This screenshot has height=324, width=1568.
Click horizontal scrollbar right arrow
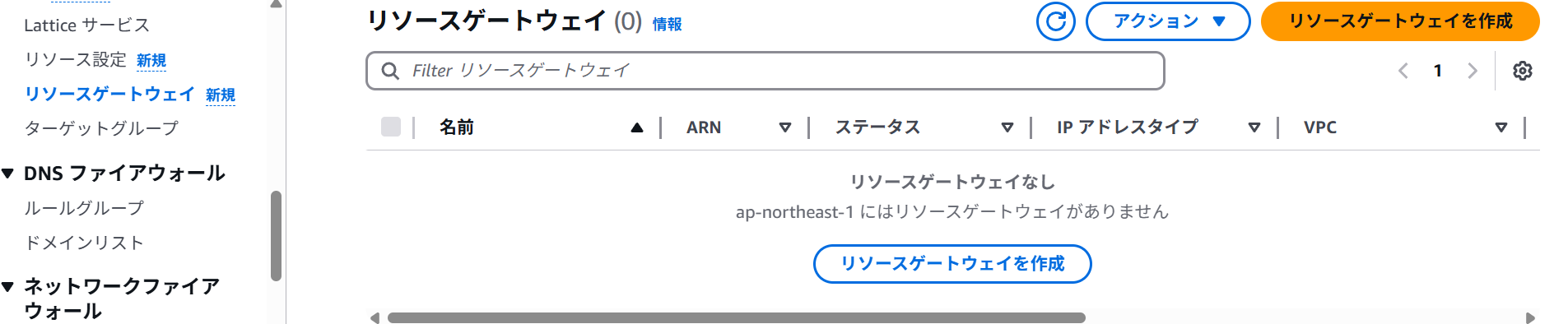[1530, 318]
